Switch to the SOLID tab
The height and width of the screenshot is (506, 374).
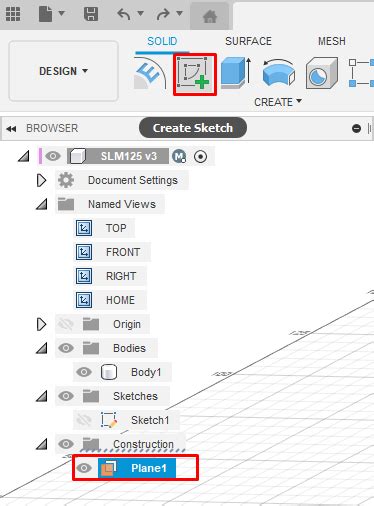(x=162, y=41)
